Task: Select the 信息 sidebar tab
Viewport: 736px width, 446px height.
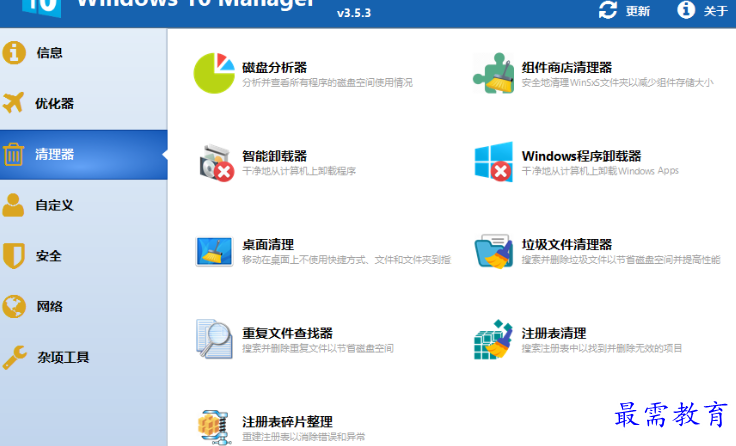Action: coord(84,53)
